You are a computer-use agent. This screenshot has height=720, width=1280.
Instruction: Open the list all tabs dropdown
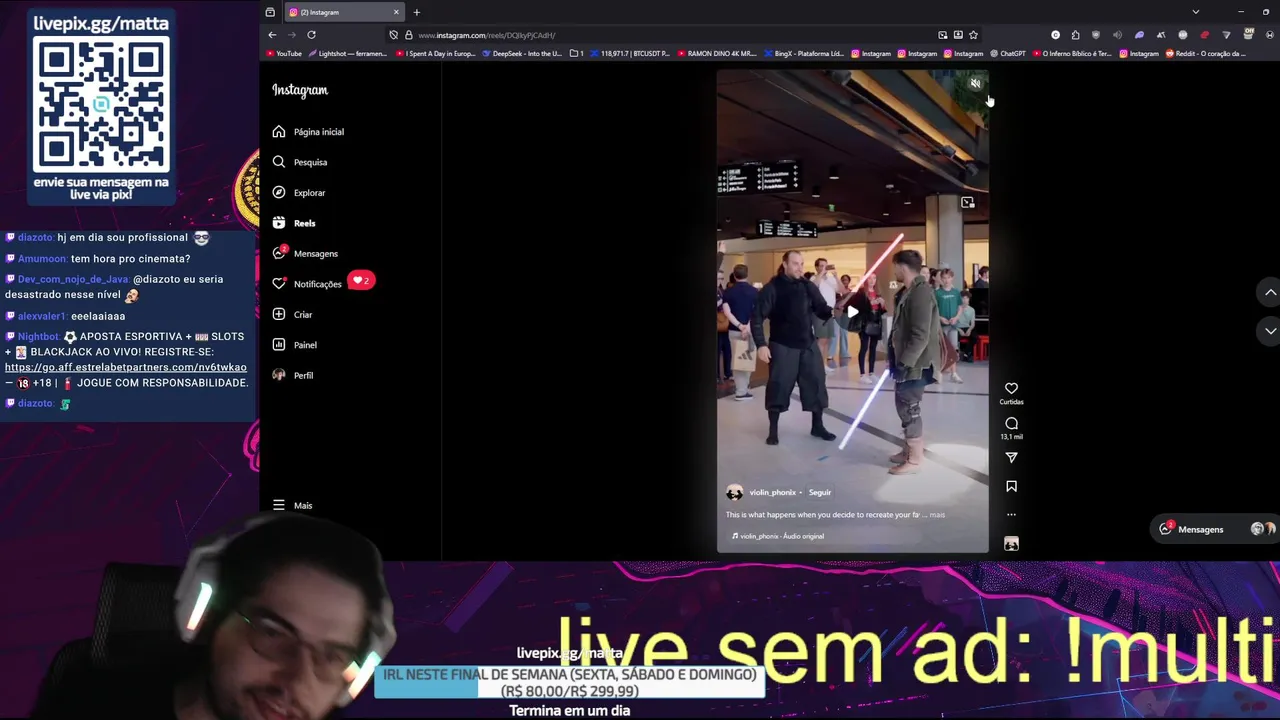(1195, 12)
